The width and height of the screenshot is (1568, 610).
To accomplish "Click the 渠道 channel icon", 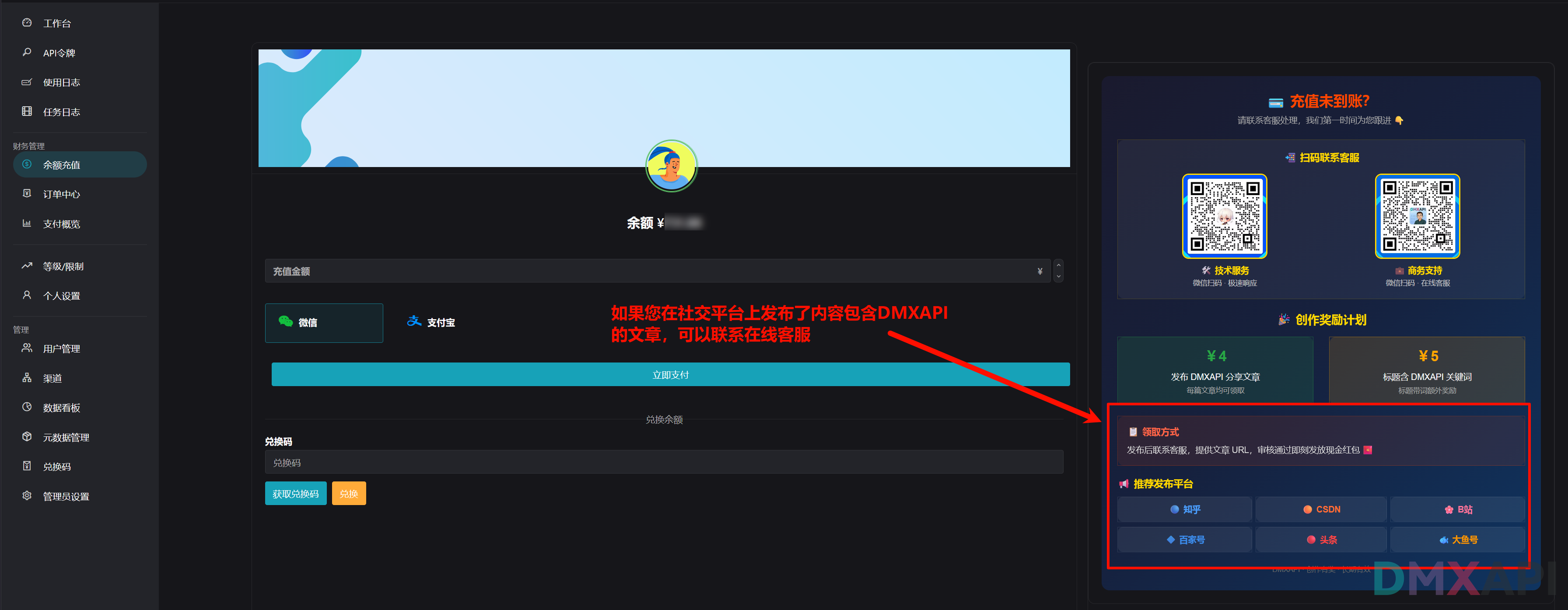I will point(27,378).
